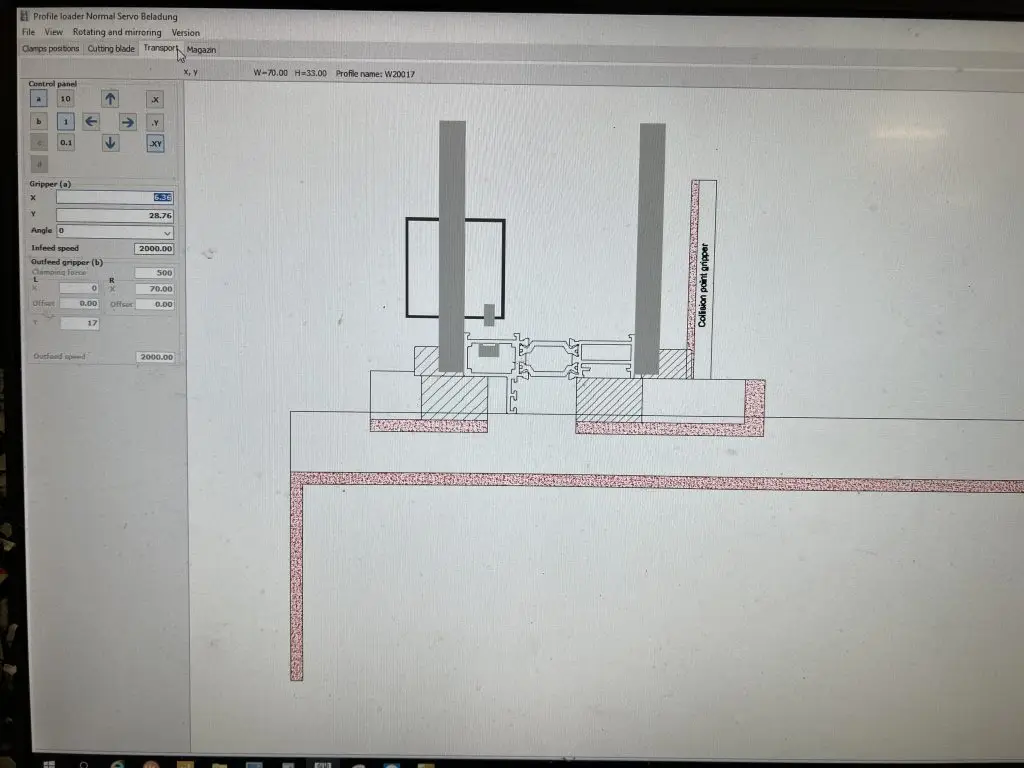Click the Infeed speed input field
Screen dimensions: 1024x768
[154, 248]
